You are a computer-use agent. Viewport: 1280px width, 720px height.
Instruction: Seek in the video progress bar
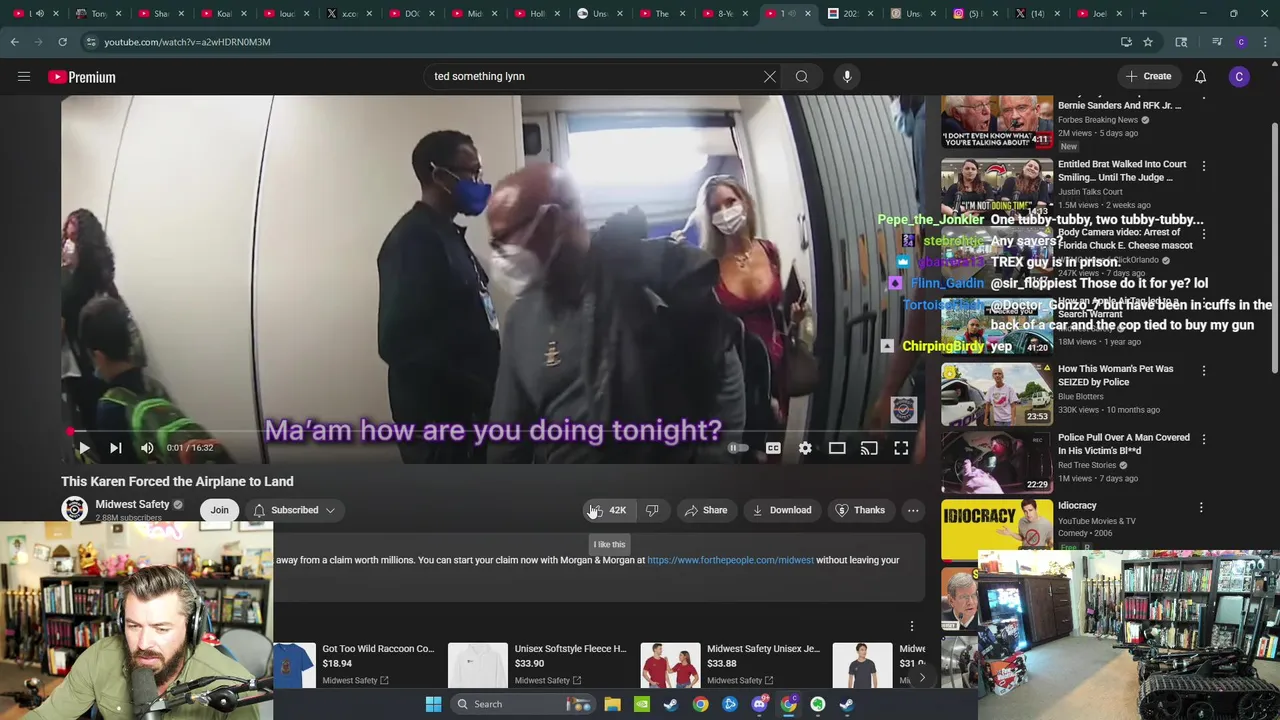click(x=492, y=432)
